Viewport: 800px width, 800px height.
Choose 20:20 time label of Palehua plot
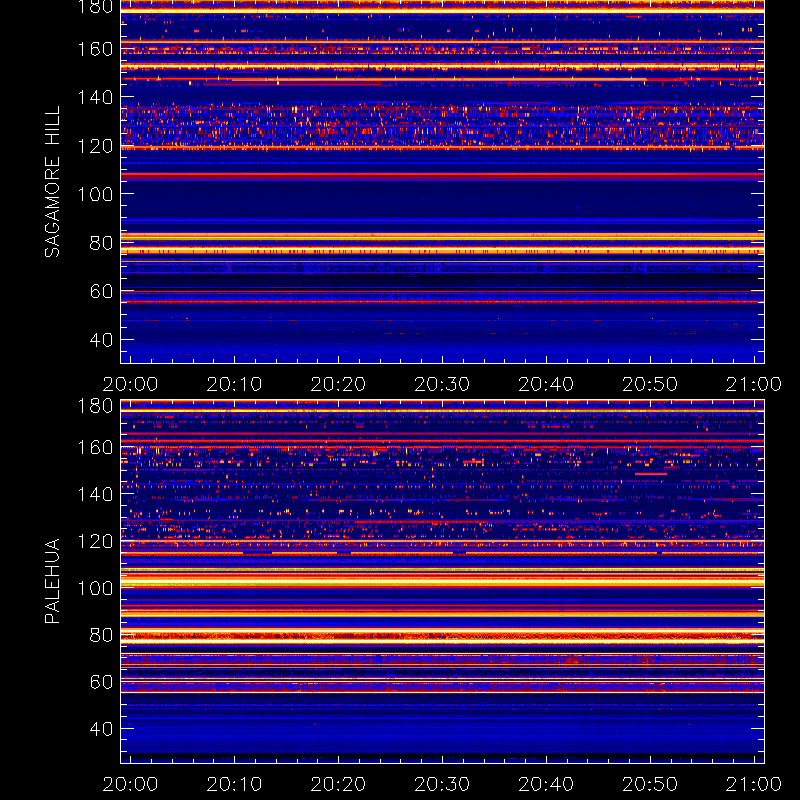(338, 784)
